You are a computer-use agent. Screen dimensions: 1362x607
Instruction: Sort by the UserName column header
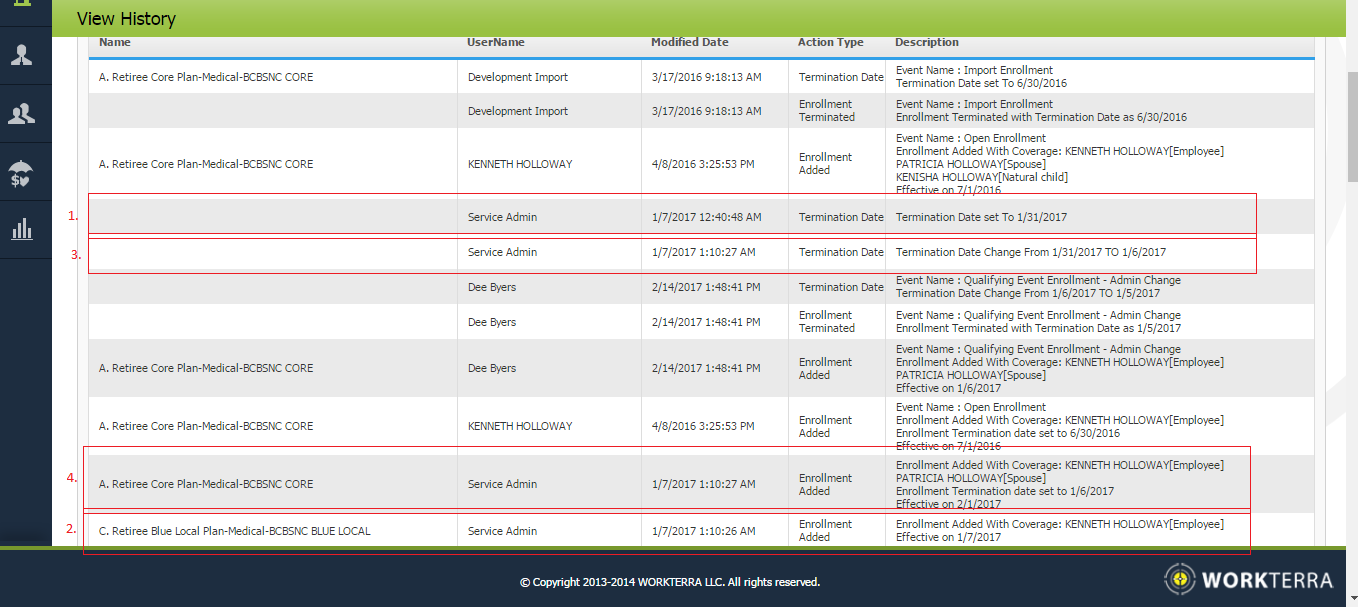[x=495, y=43]
